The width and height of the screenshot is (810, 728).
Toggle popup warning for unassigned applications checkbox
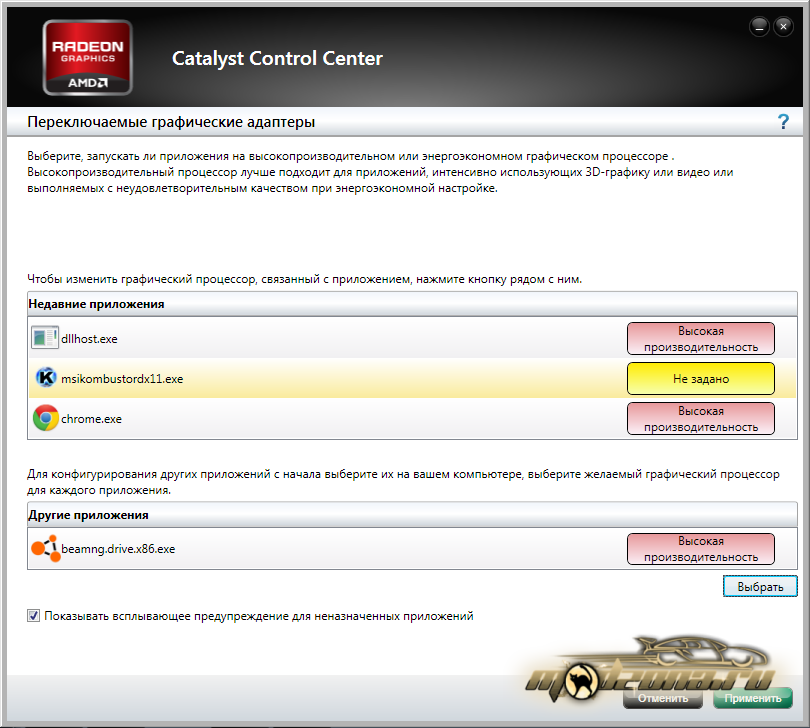pos(34,616)
